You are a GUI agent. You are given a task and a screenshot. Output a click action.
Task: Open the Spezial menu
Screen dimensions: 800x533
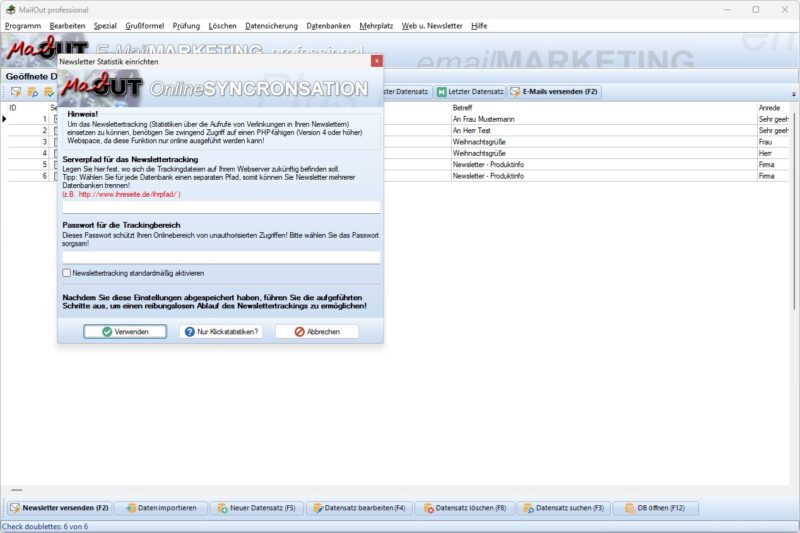(105, 26)
